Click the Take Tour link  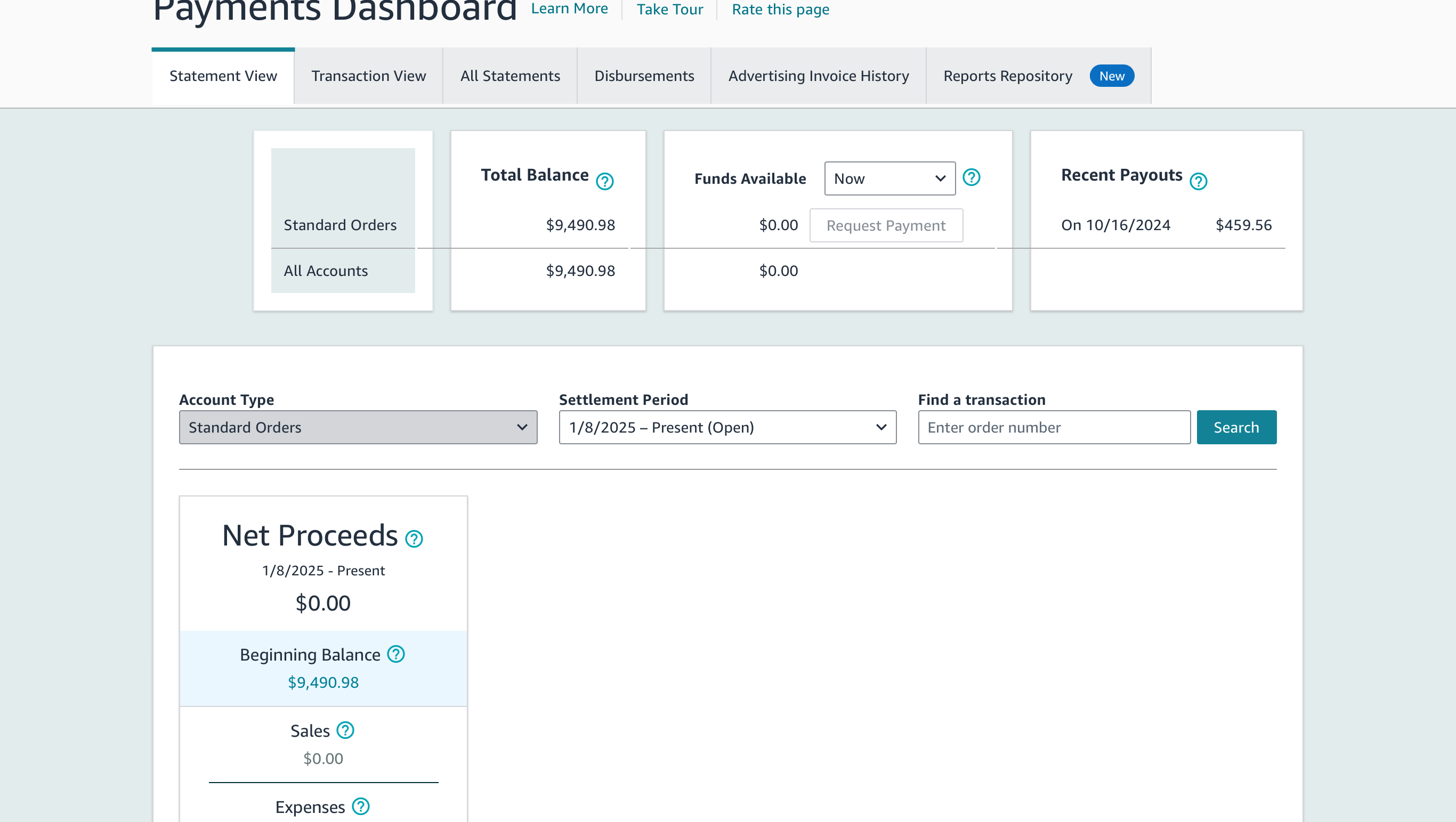[669, 10]
